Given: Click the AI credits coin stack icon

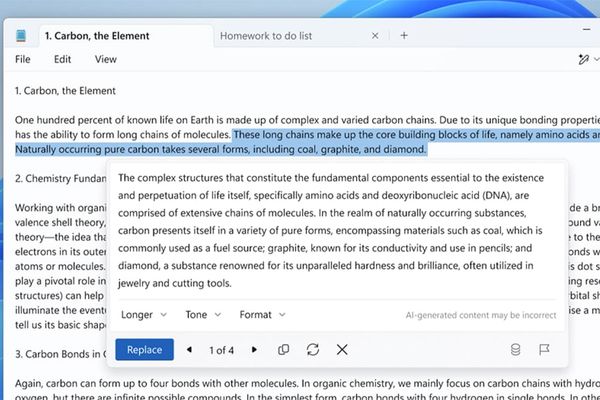Looking at the screenshot, I should click(x=515, y=349).
